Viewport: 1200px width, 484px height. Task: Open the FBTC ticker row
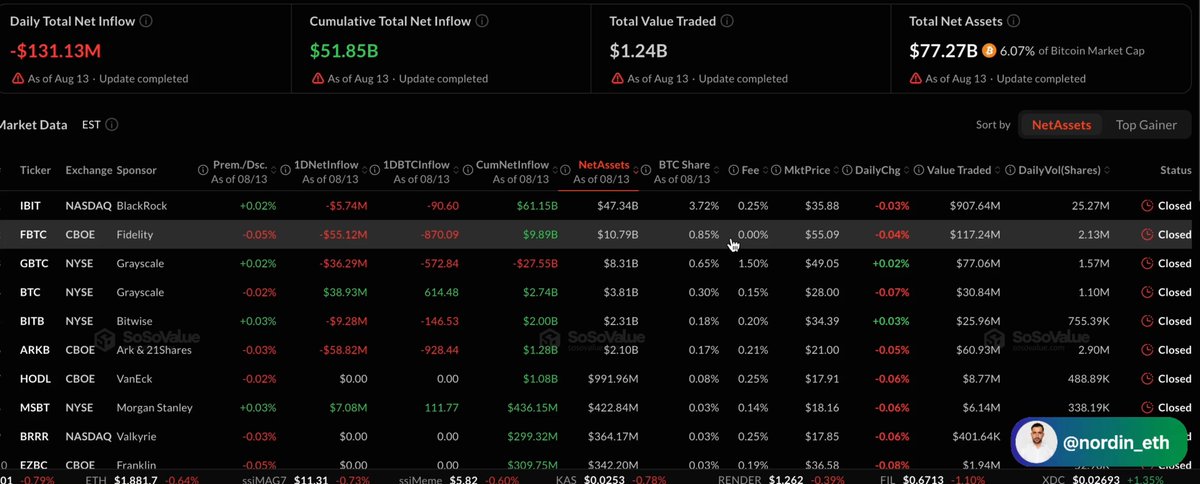pyautogui.click(x=32, y=235)
